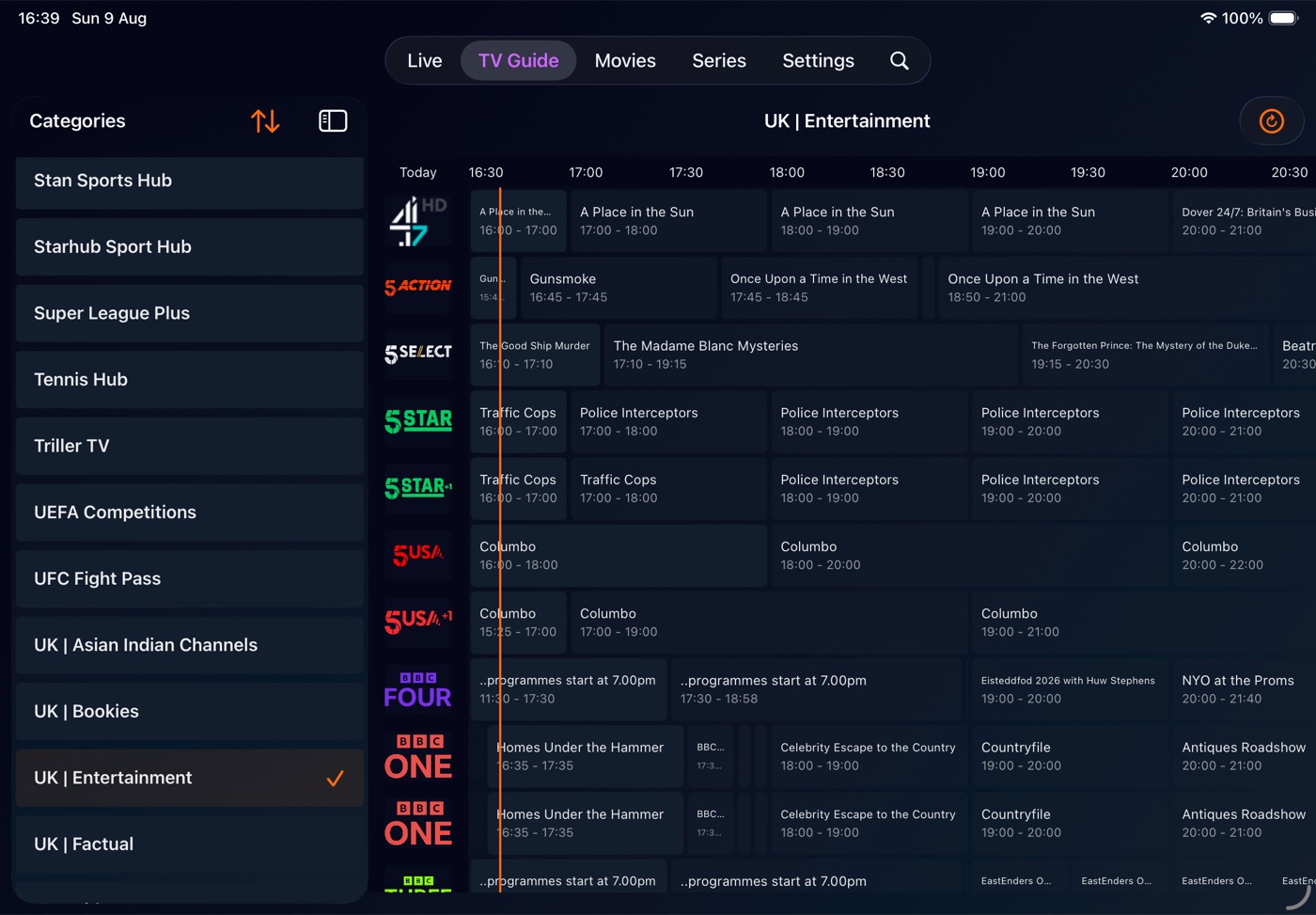Choose Starhub Sport Hub category
The height and width of the screenshot is (915, 1316).
[190, 246]
